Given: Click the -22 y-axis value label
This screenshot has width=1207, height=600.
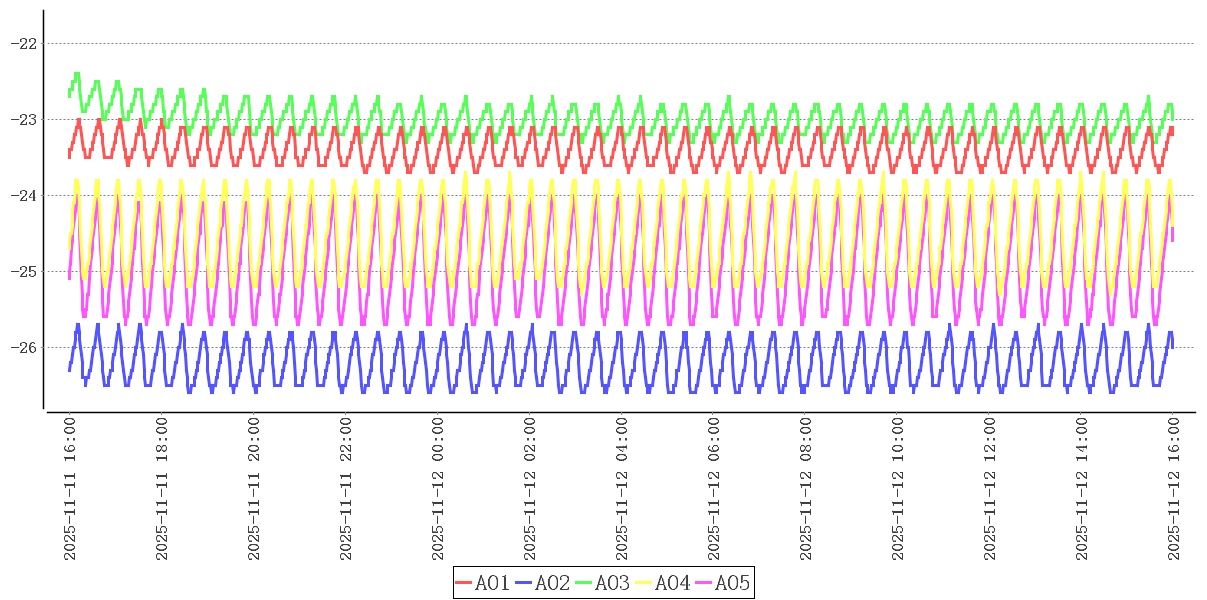Looking at the screenshot, I should point(23,43).
